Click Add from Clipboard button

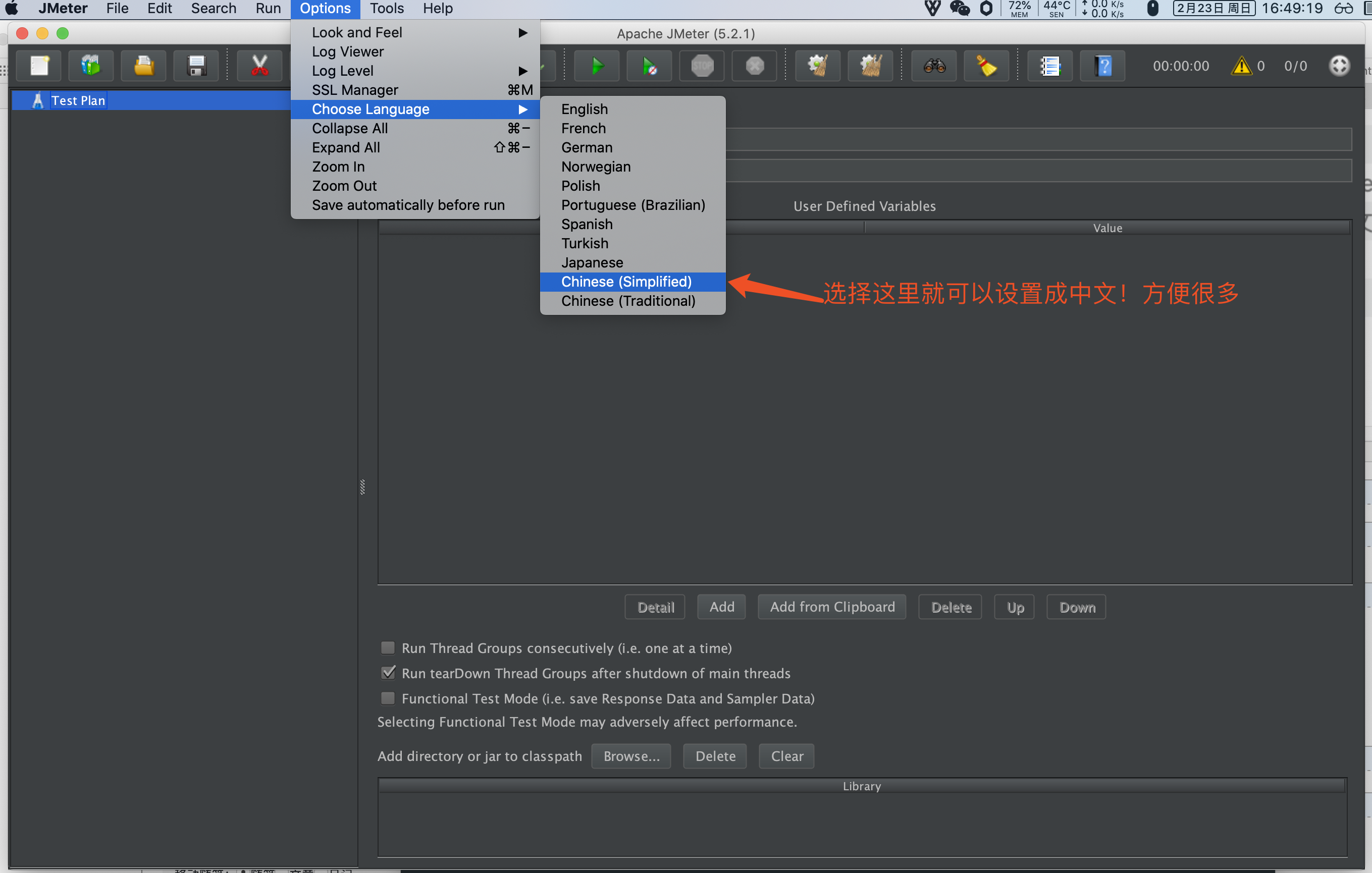click(832, 607)
